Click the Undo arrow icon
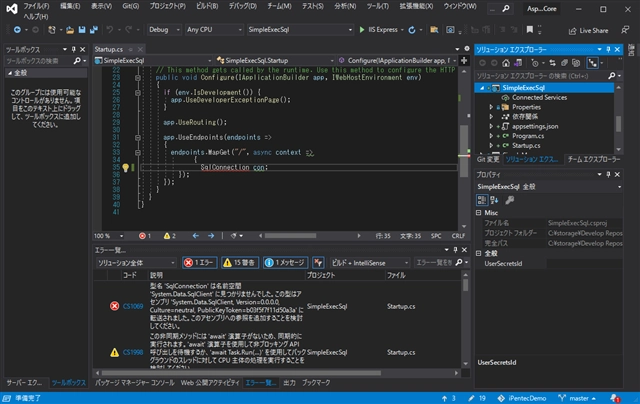This screenshot has height=404, width=640. (x=109, y=30)
